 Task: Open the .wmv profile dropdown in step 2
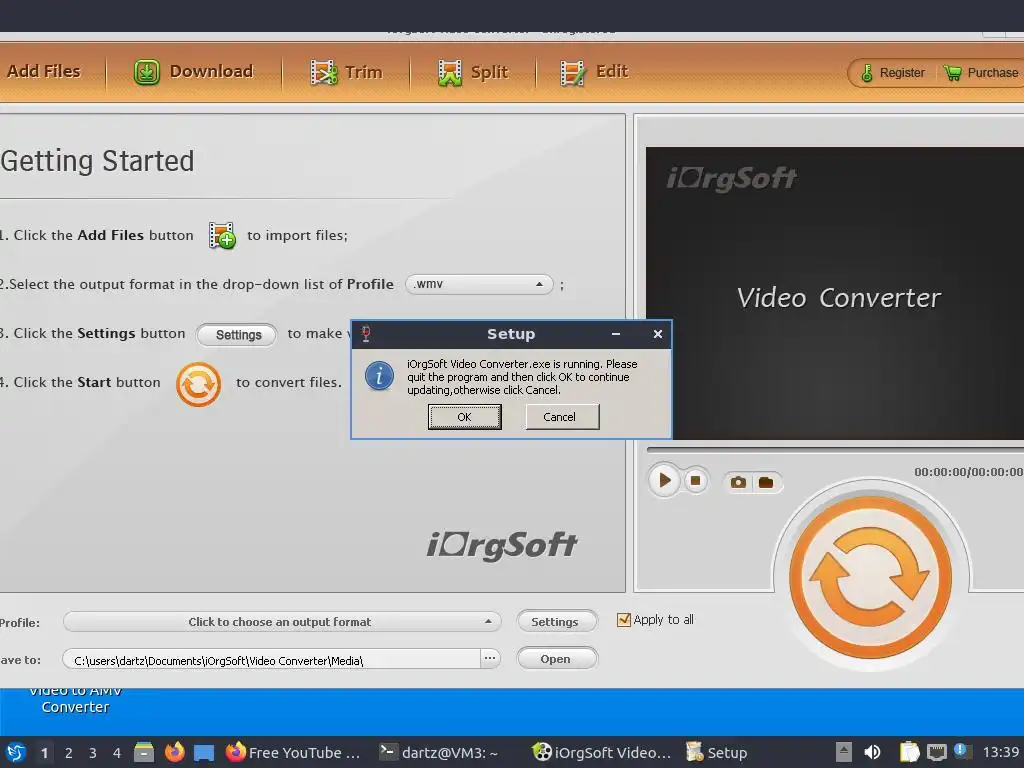pyautogui.click(x=479, y=284)
